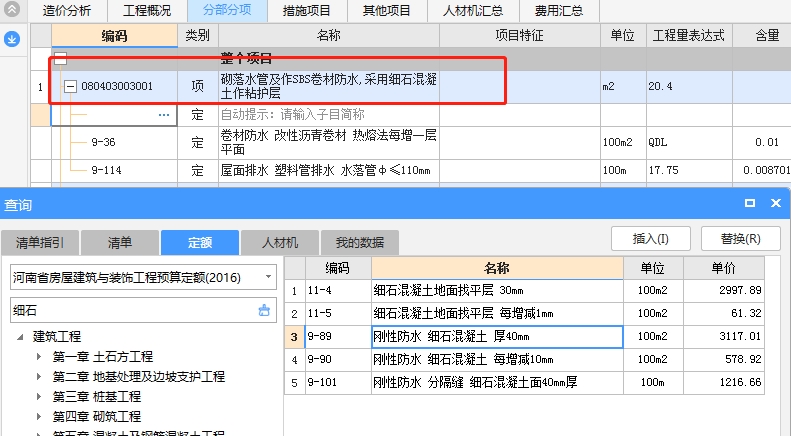Click the search field cleanup icon
Screen dimensions: 791x436
264,310
